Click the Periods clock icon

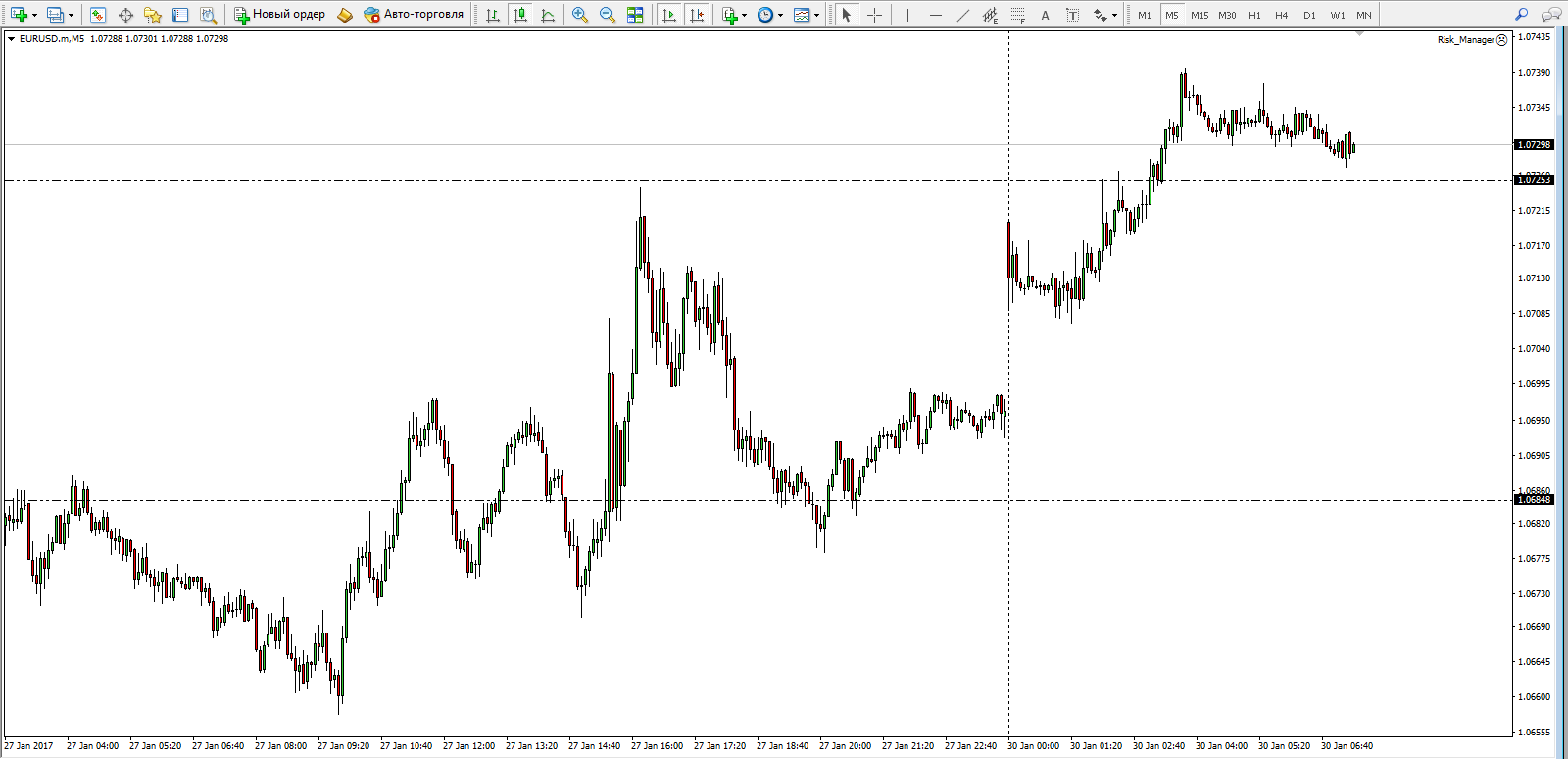765,15
